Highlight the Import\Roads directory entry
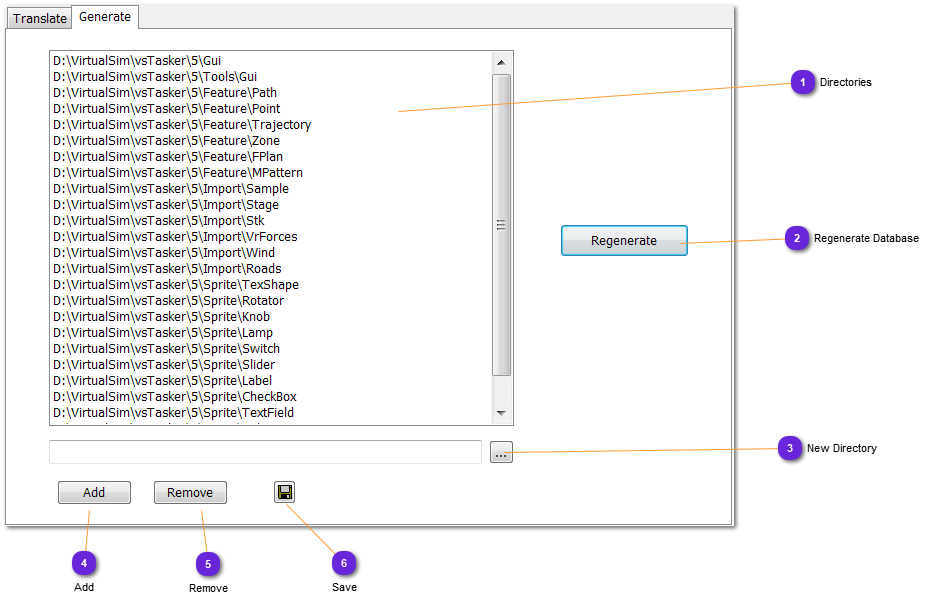The image size is (935, 611). click(166, 269)
